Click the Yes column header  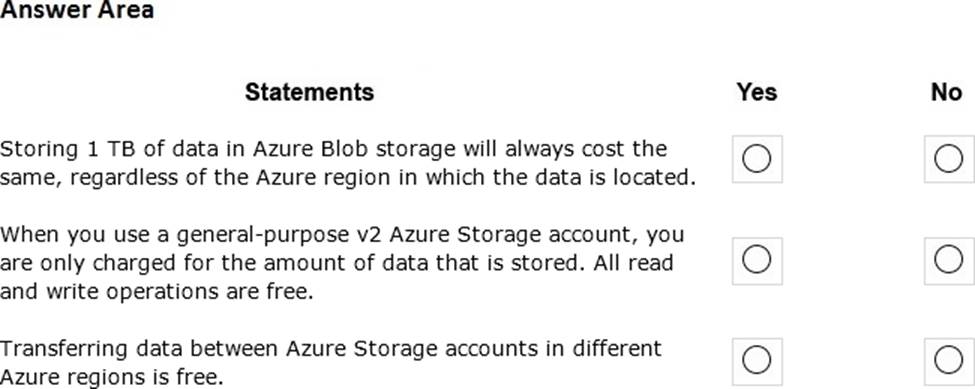[757, 92]
